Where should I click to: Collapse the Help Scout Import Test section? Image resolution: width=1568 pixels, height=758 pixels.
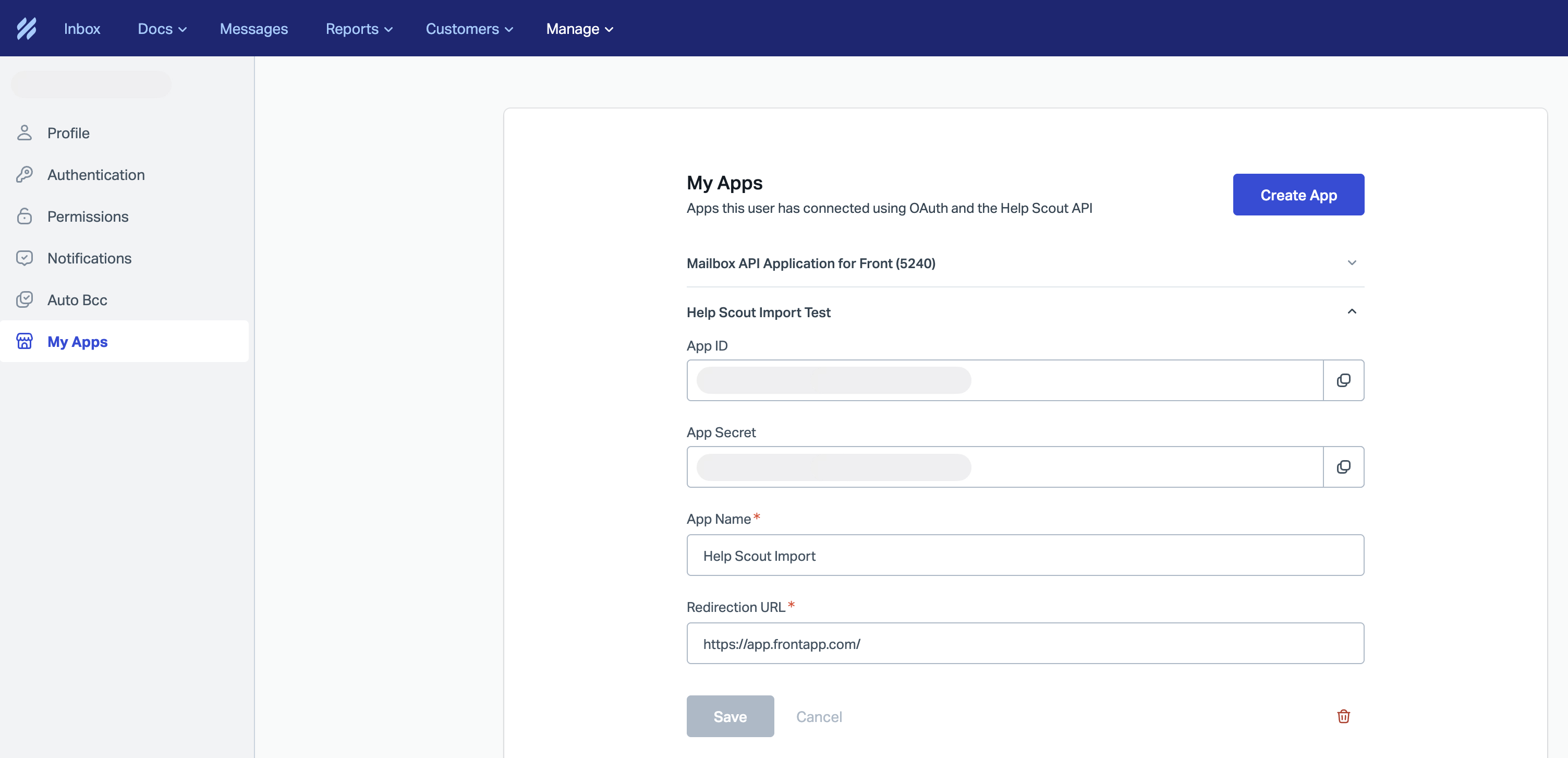(x=1351, y=312)
